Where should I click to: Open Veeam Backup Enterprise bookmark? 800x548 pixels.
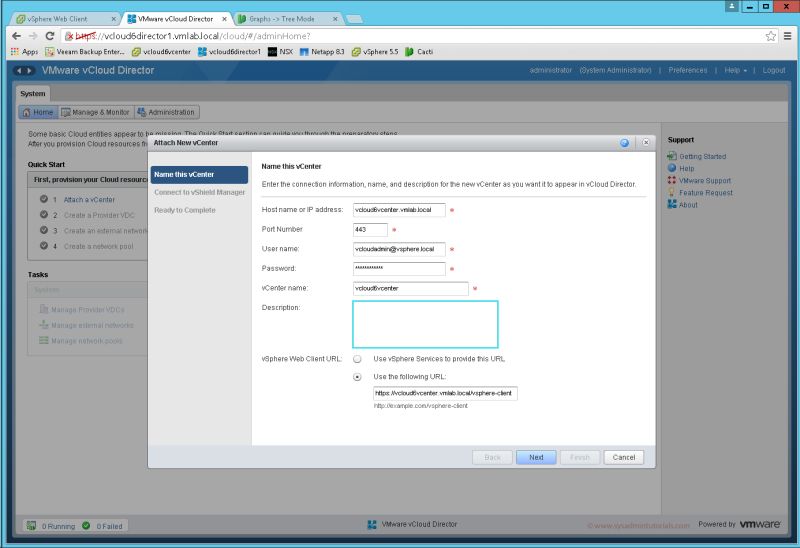point(85,52)
